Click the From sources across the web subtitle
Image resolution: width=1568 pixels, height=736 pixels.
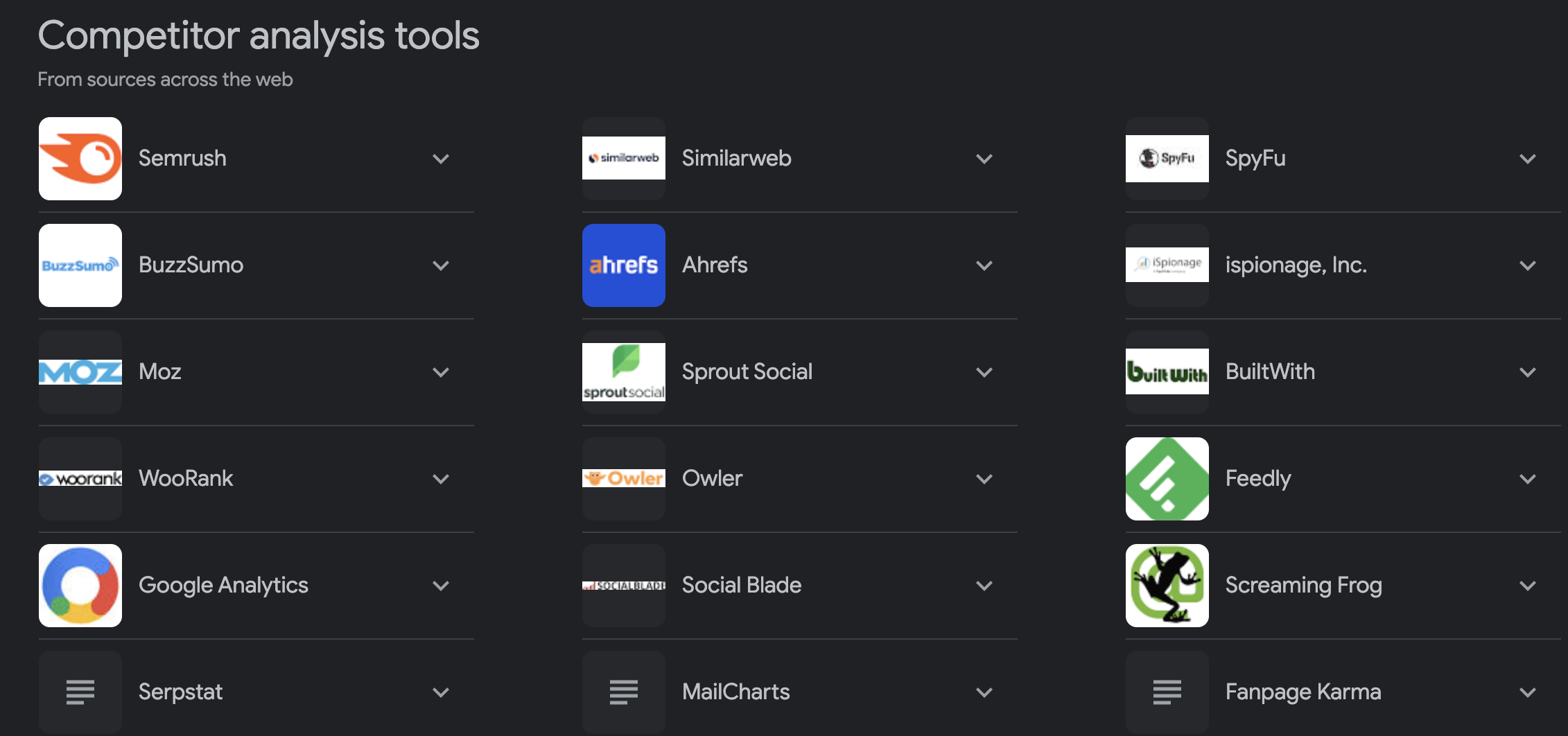pos(165,80)
